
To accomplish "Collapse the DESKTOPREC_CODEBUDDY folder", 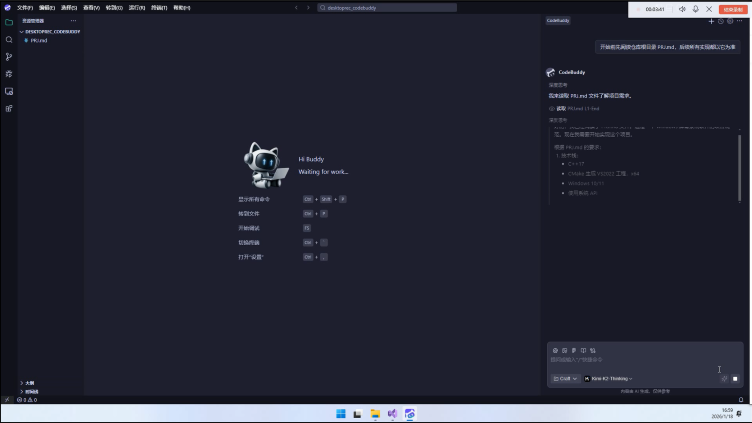I will point(50,32).
